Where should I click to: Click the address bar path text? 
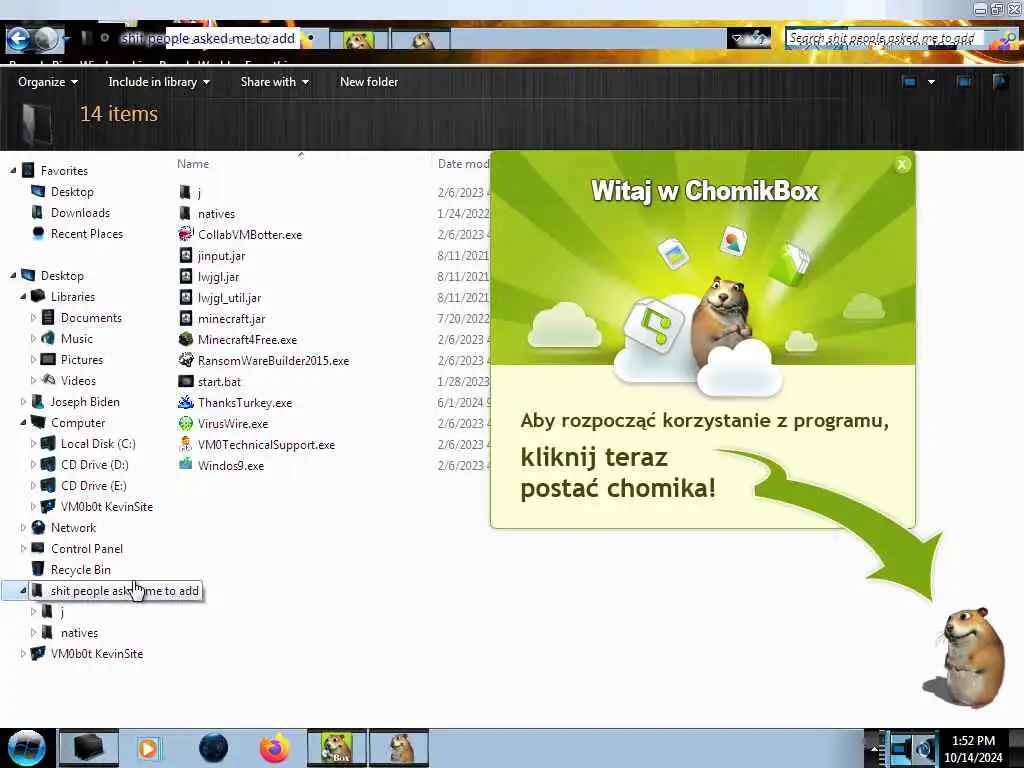click(208, 39)
